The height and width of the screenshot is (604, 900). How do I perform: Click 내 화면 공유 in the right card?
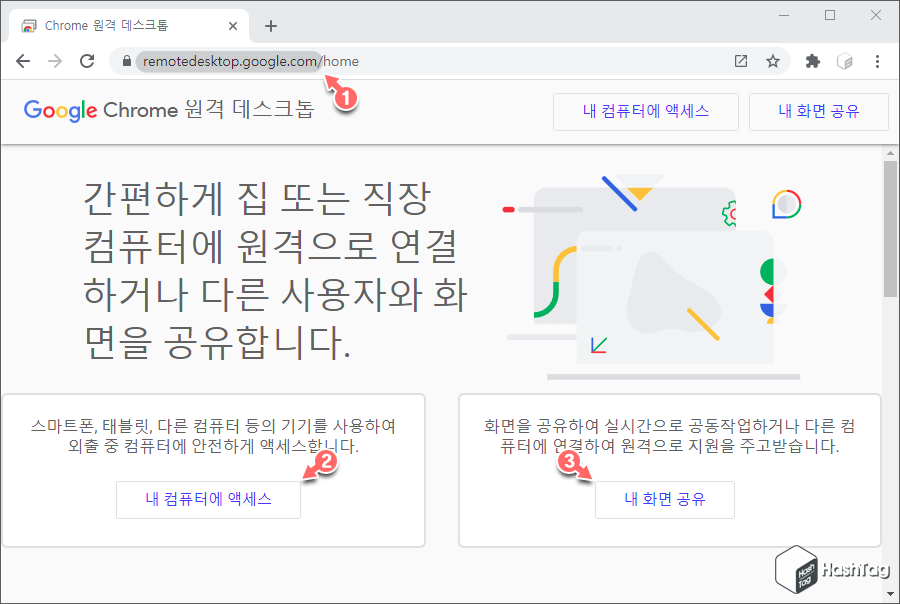point(664,499)
